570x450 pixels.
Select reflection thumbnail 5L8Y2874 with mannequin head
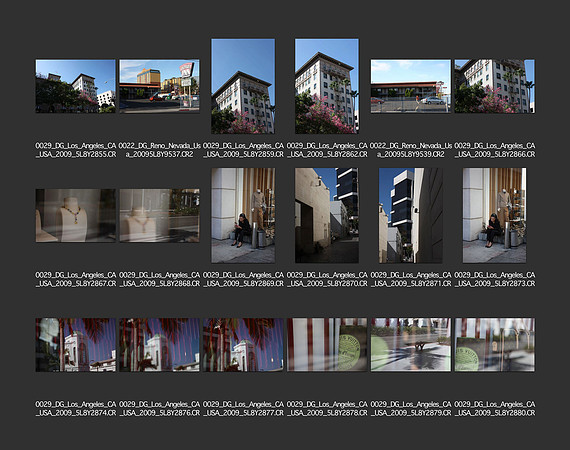(76, 345)
